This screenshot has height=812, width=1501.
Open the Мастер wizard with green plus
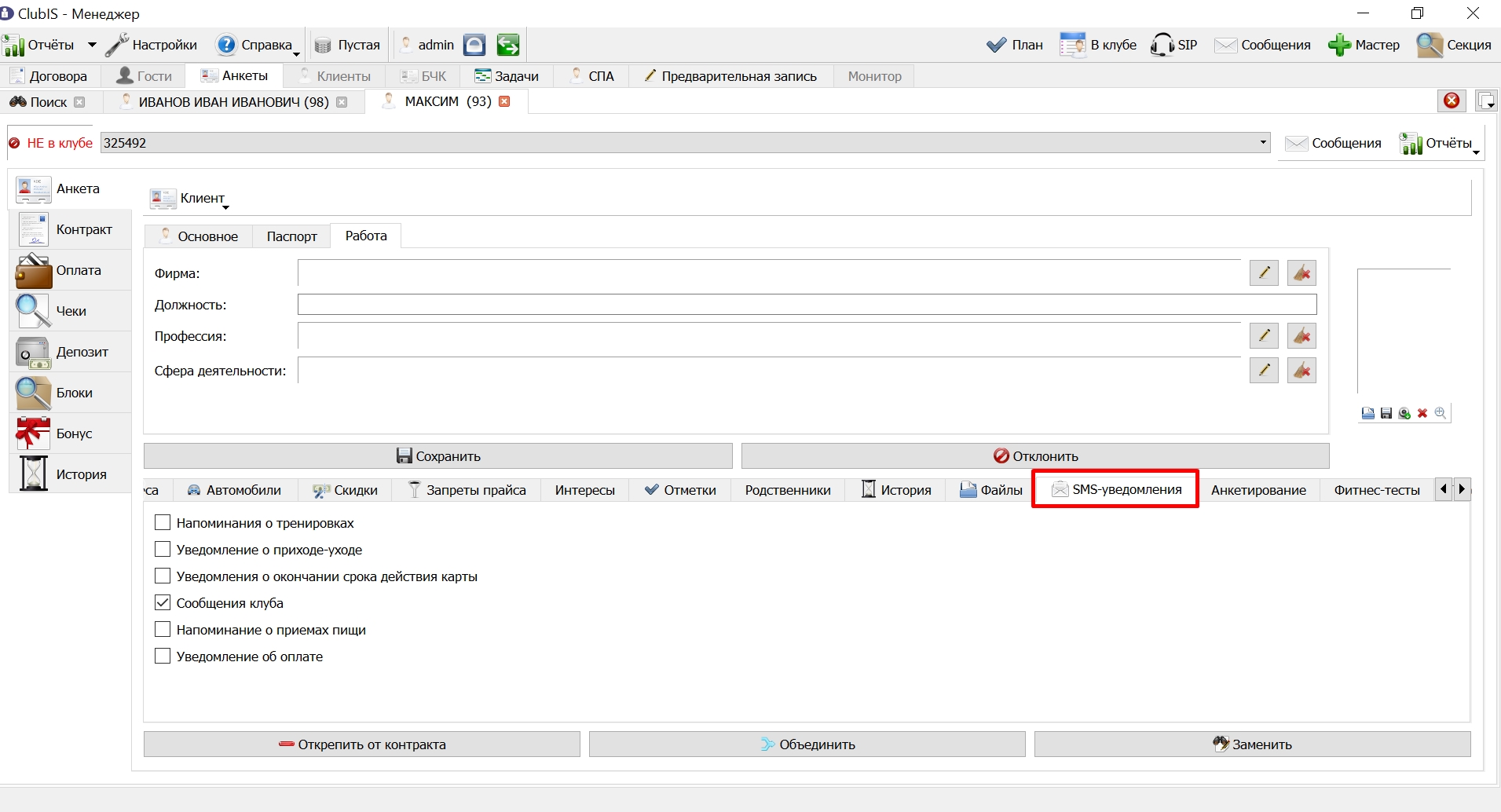[x=1364, y=45]
